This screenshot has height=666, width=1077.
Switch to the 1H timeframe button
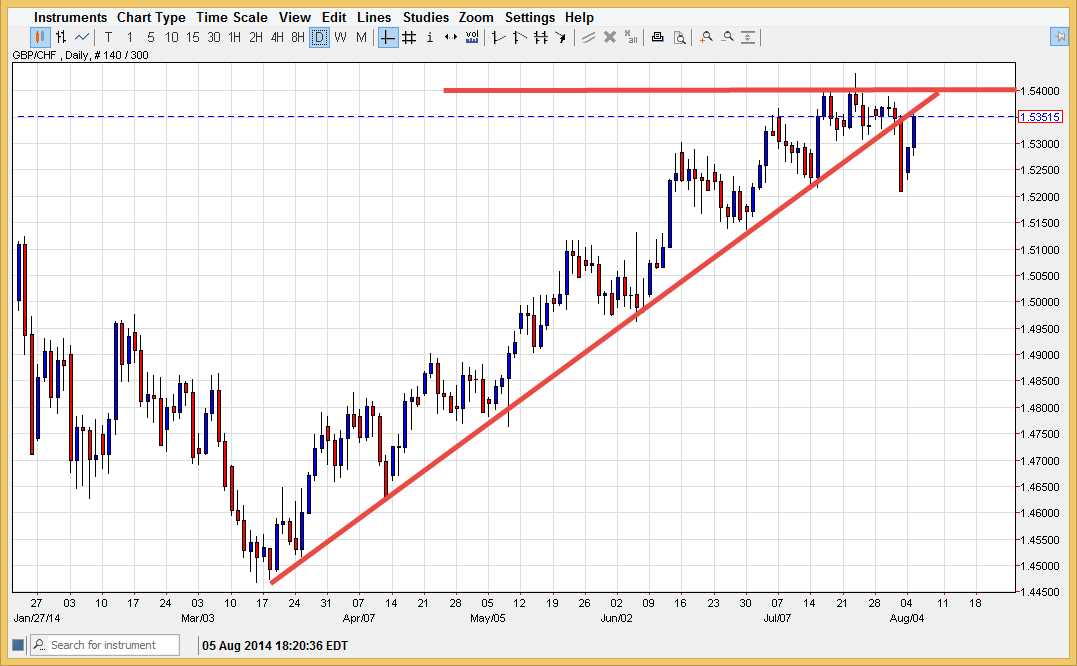[235, 37]
